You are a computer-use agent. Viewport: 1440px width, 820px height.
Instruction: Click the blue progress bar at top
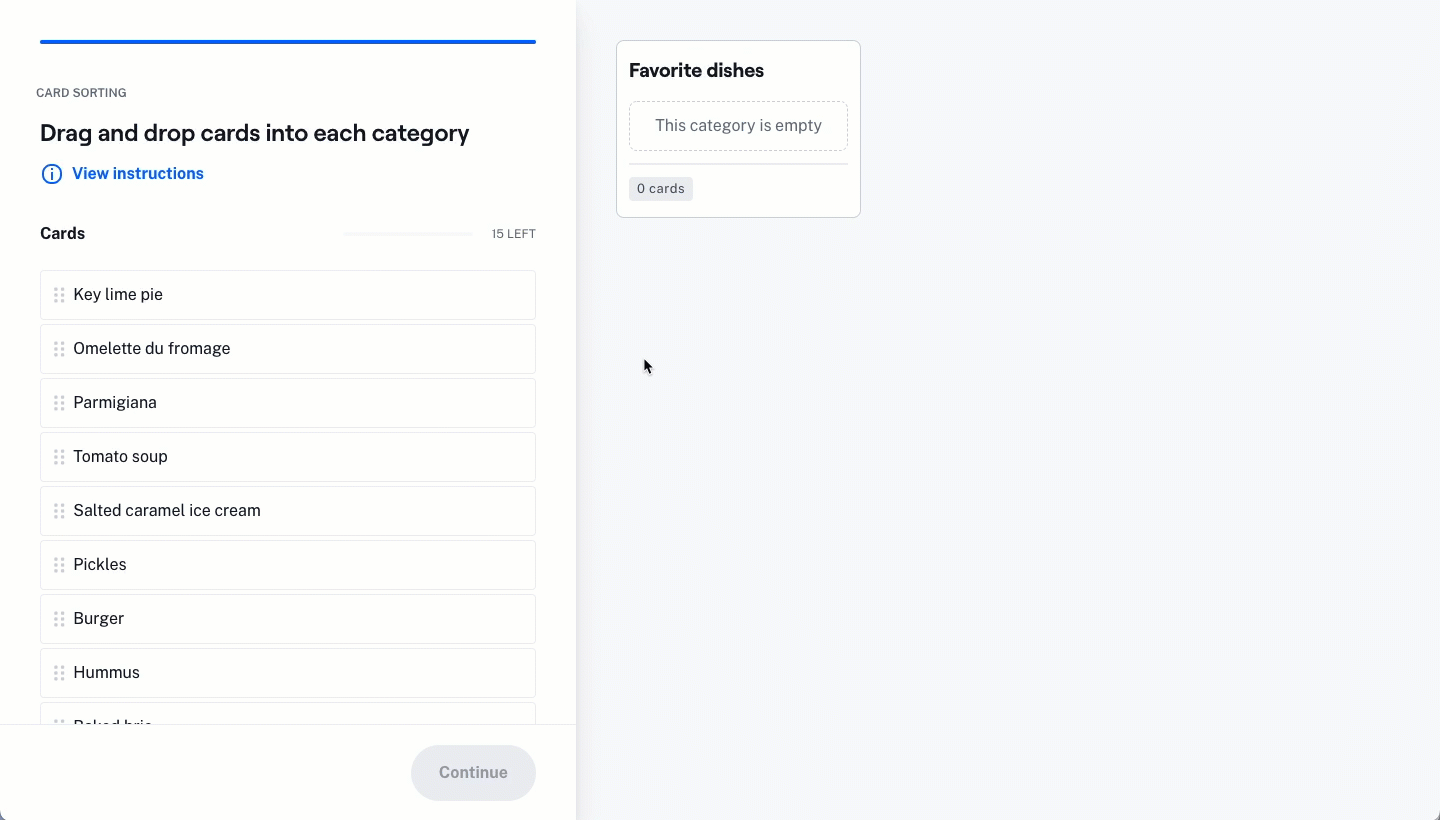288,42
